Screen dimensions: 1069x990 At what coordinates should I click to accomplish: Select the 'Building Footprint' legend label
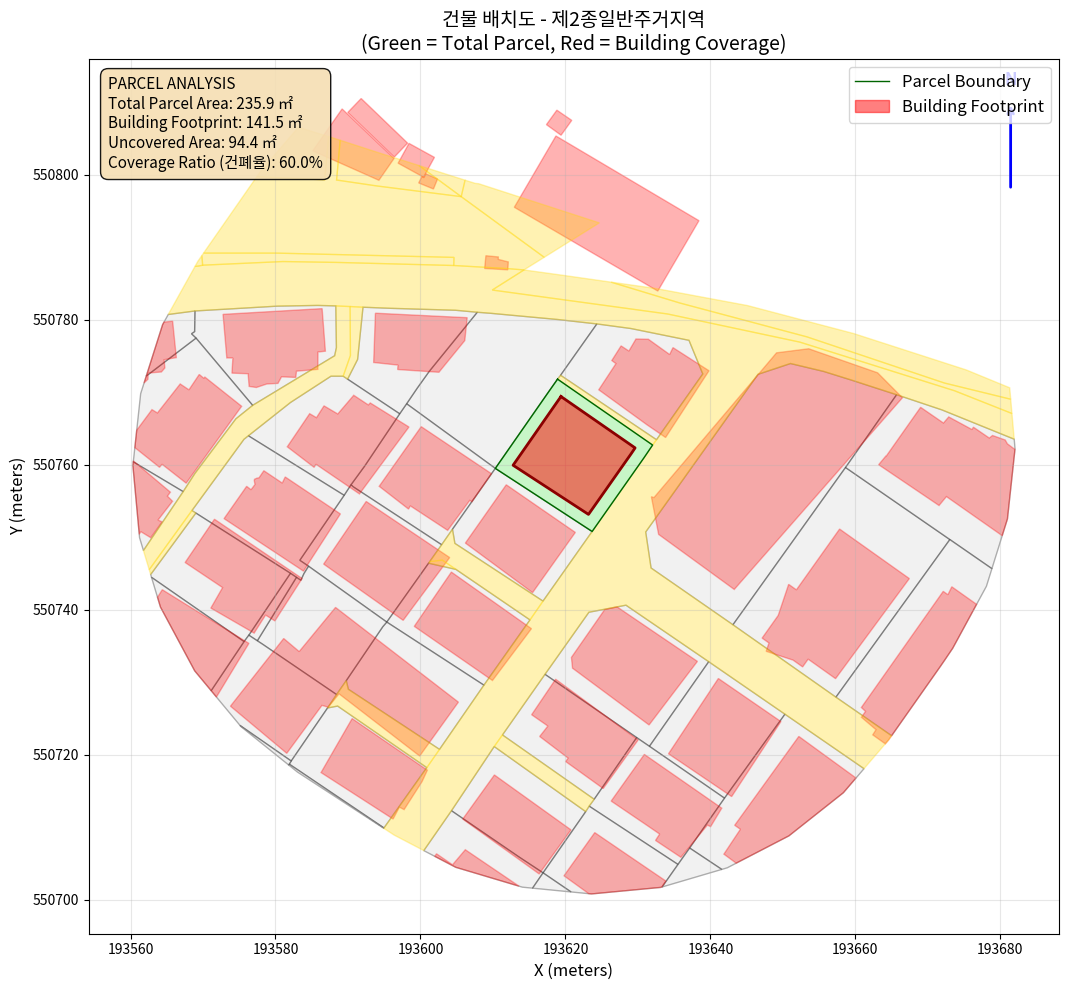pyautogui.click(x=972, y=106)
